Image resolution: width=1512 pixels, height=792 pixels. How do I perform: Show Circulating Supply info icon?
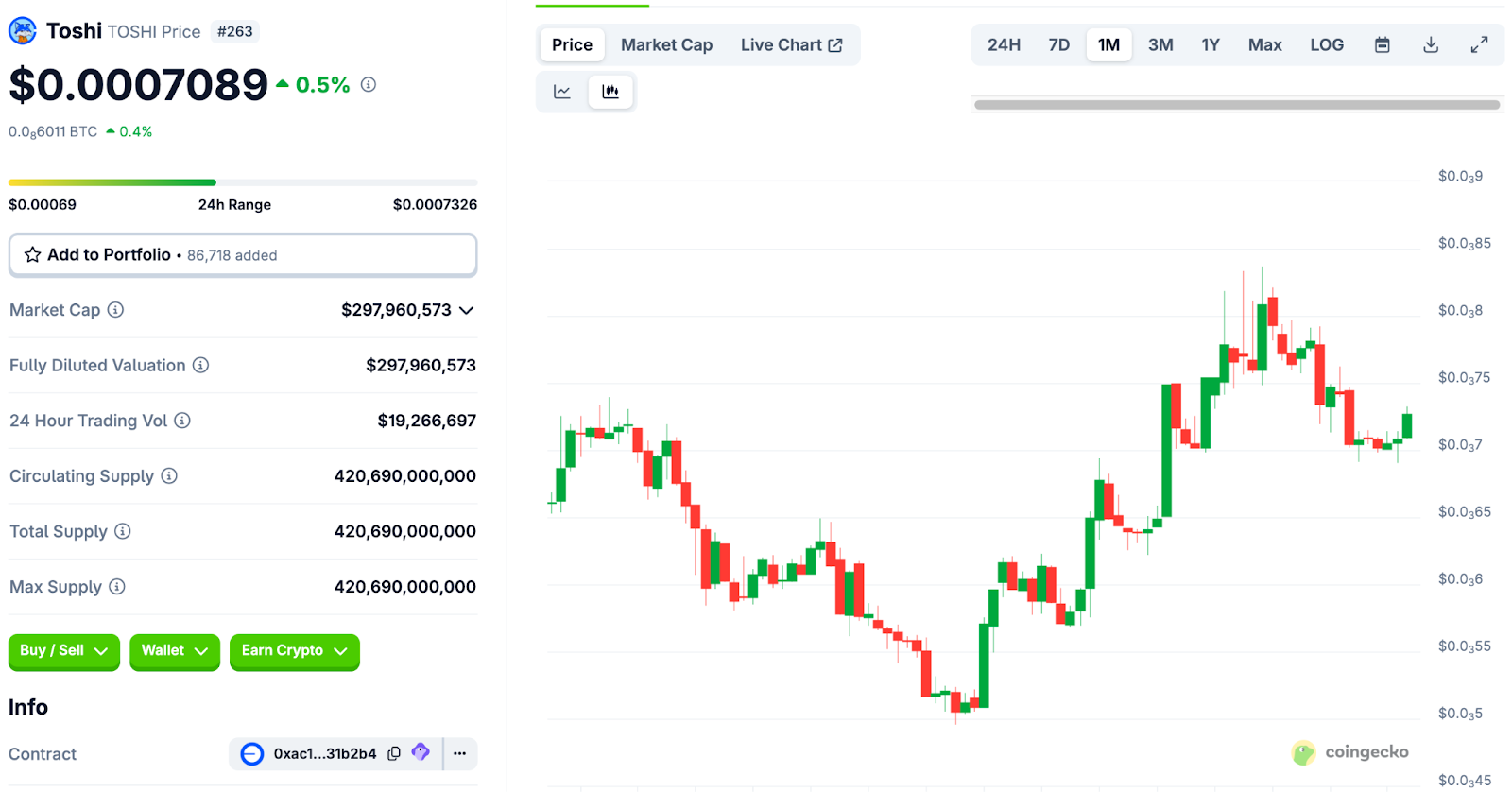169,475
